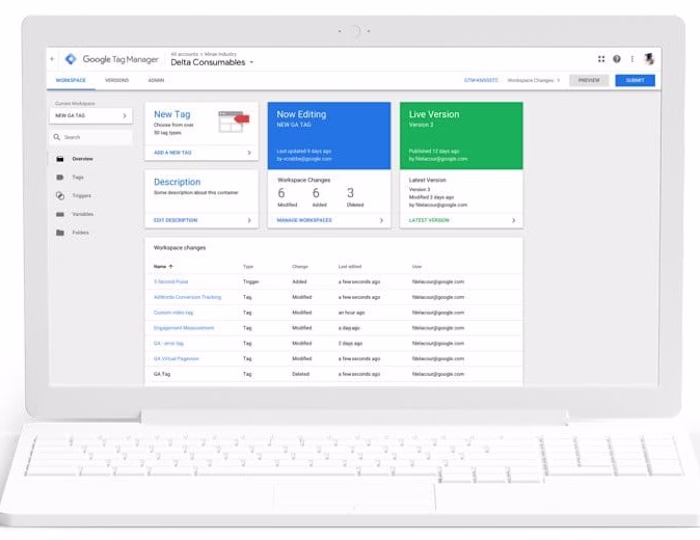700x540 pixels.
Task: Open the AdWords Conversion Tracking tag link
Action: (x=188, y=297)
